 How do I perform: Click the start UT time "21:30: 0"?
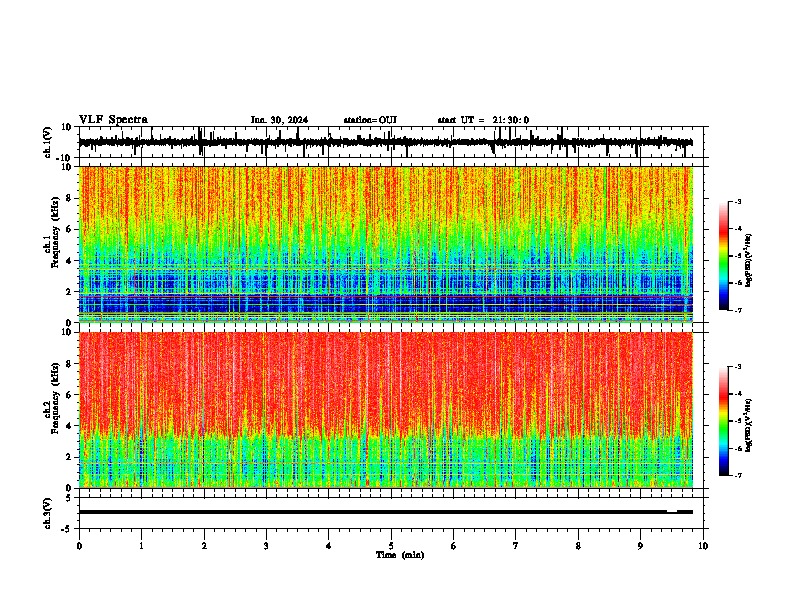pos(511,120)
